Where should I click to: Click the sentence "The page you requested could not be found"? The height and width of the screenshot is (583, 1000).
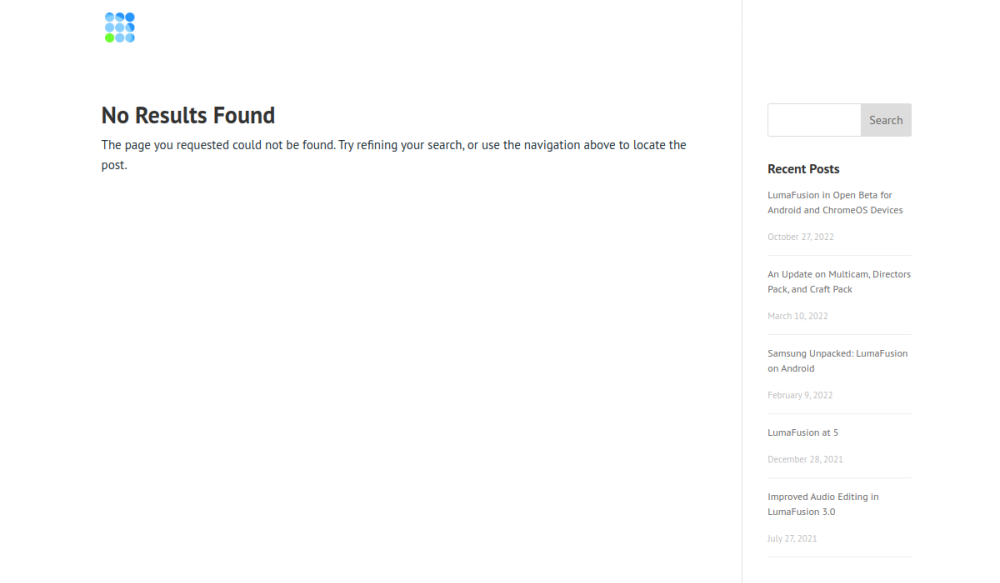coord(217,145)
